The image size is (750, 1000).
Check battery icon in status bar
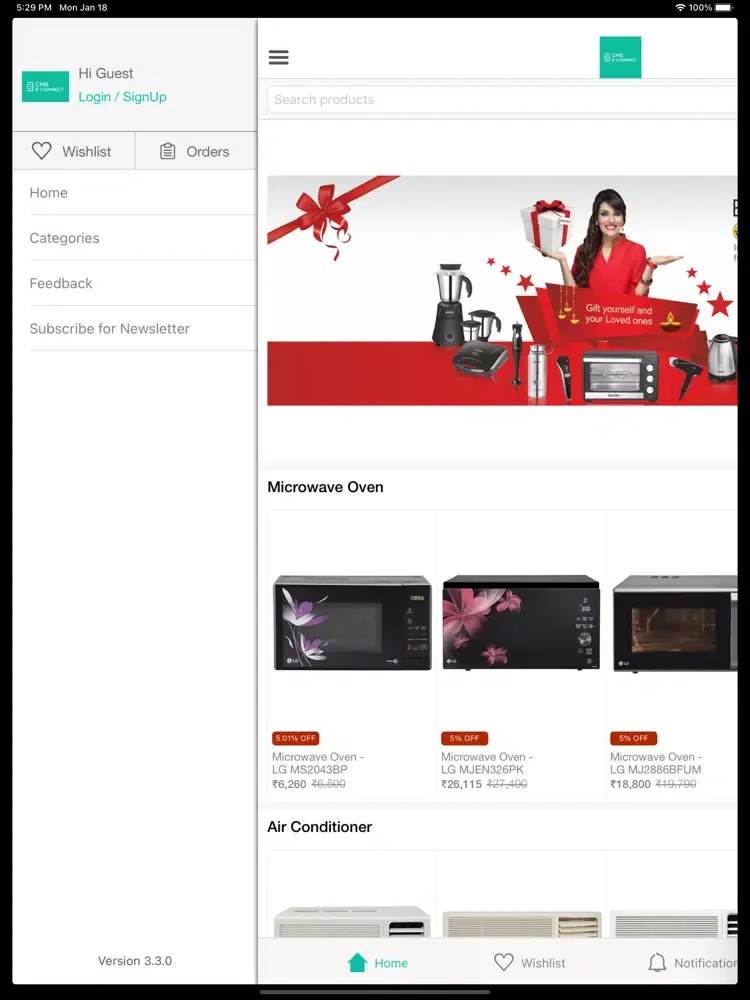(x=724, y=8)
